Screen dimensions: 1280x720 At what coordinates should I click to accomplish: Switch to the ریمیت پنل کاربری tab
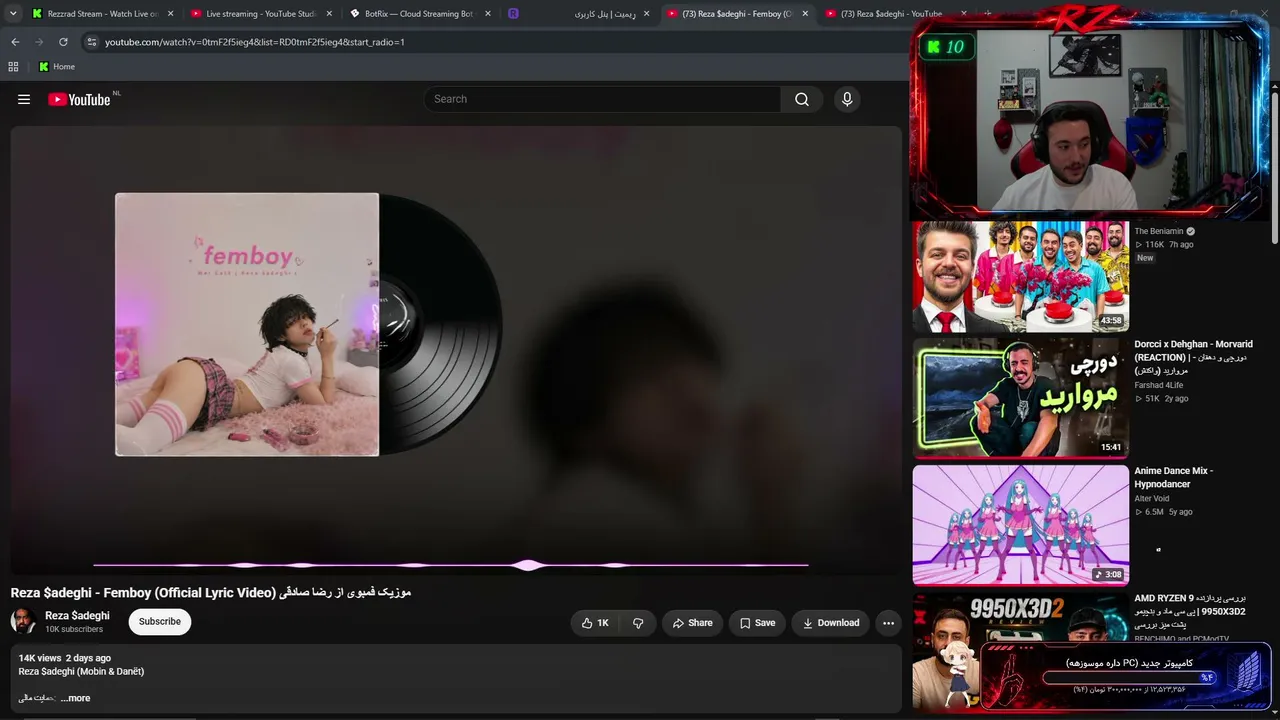[605, 14]
